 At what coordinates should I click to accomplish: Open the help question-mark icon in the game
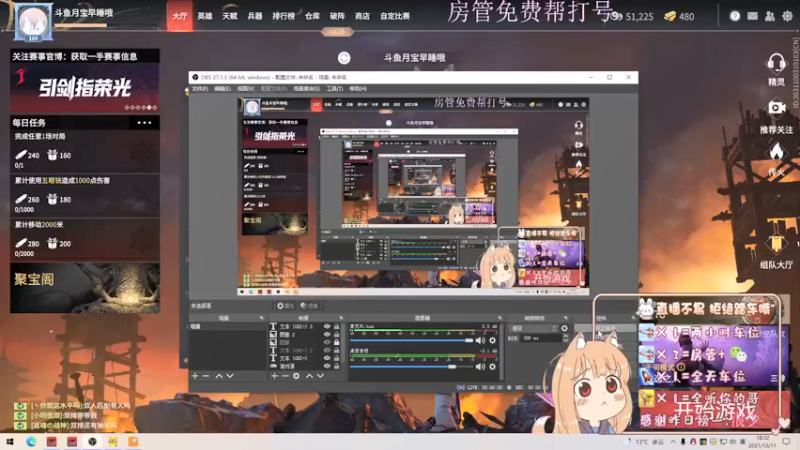(x=735, y=16)
